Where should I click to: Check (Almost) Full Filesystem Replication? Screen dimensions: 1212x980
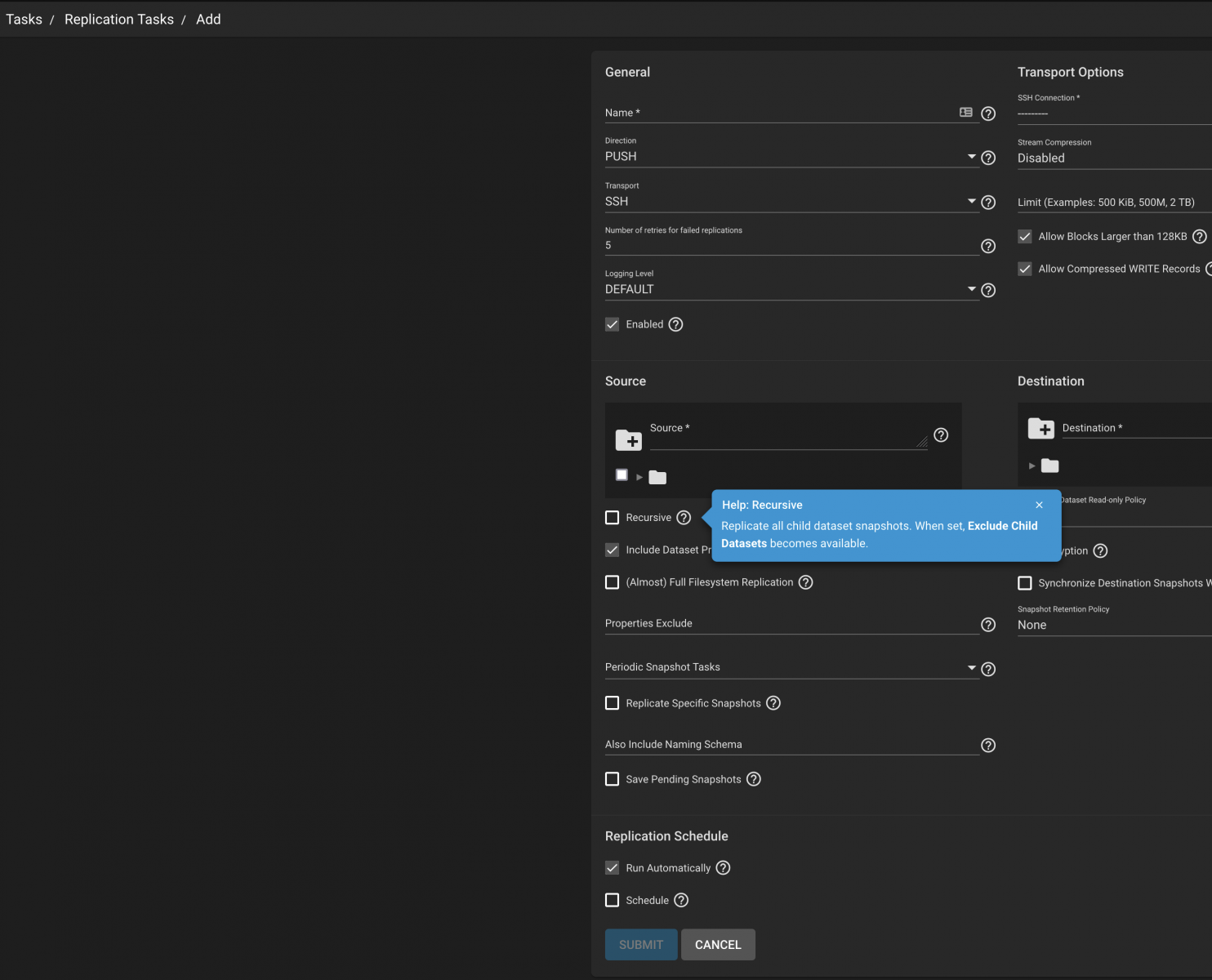(x=613, y=582)
